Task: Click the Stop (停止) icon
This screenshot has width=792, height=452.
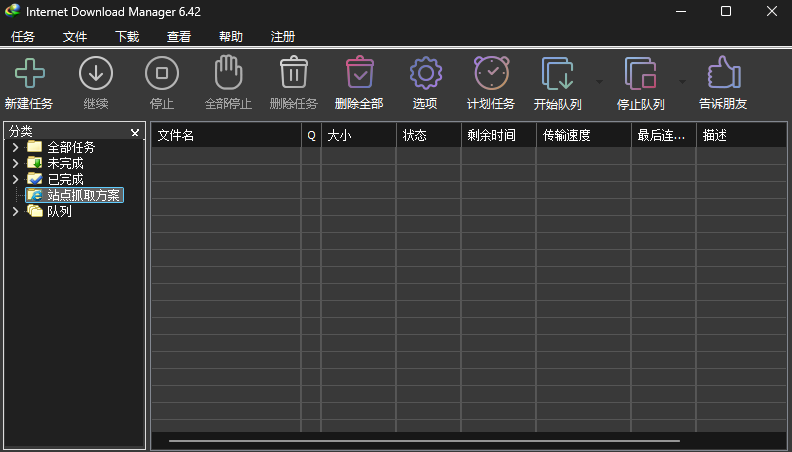Action: tap(162, 73)
